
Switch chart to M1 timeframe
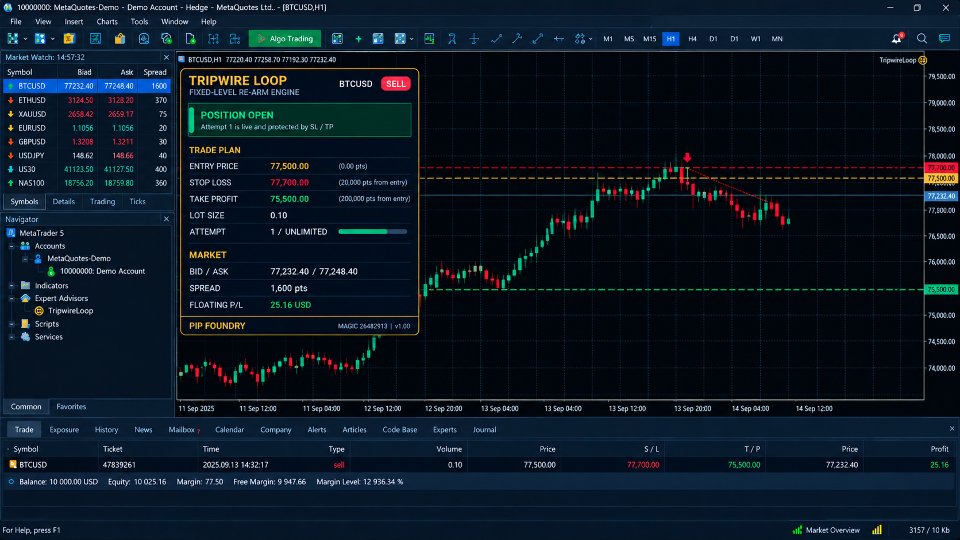click(608, 39)
